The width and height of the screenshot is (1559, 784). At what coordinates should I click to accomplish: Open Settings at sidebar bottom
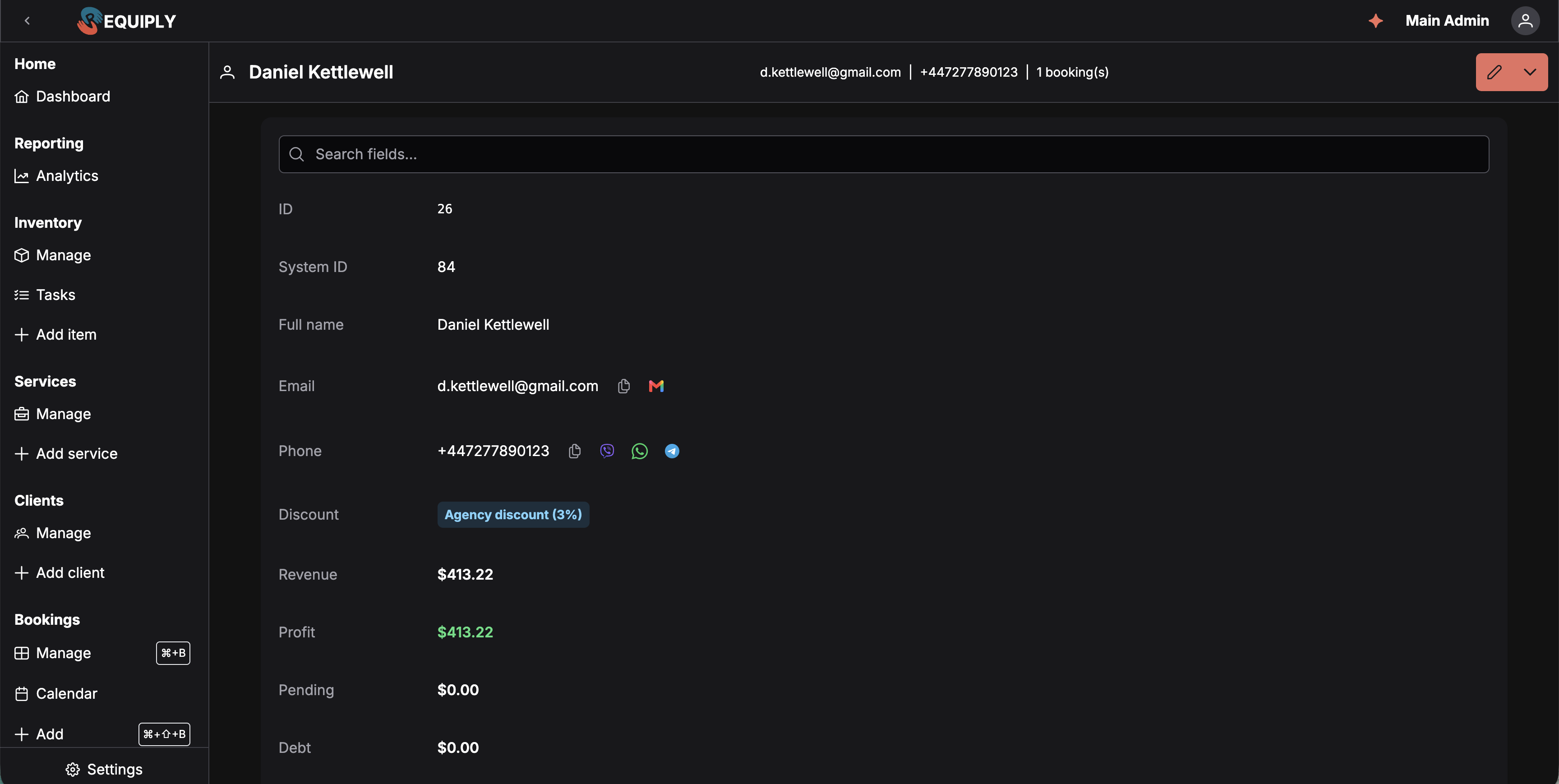coord(104,770)
